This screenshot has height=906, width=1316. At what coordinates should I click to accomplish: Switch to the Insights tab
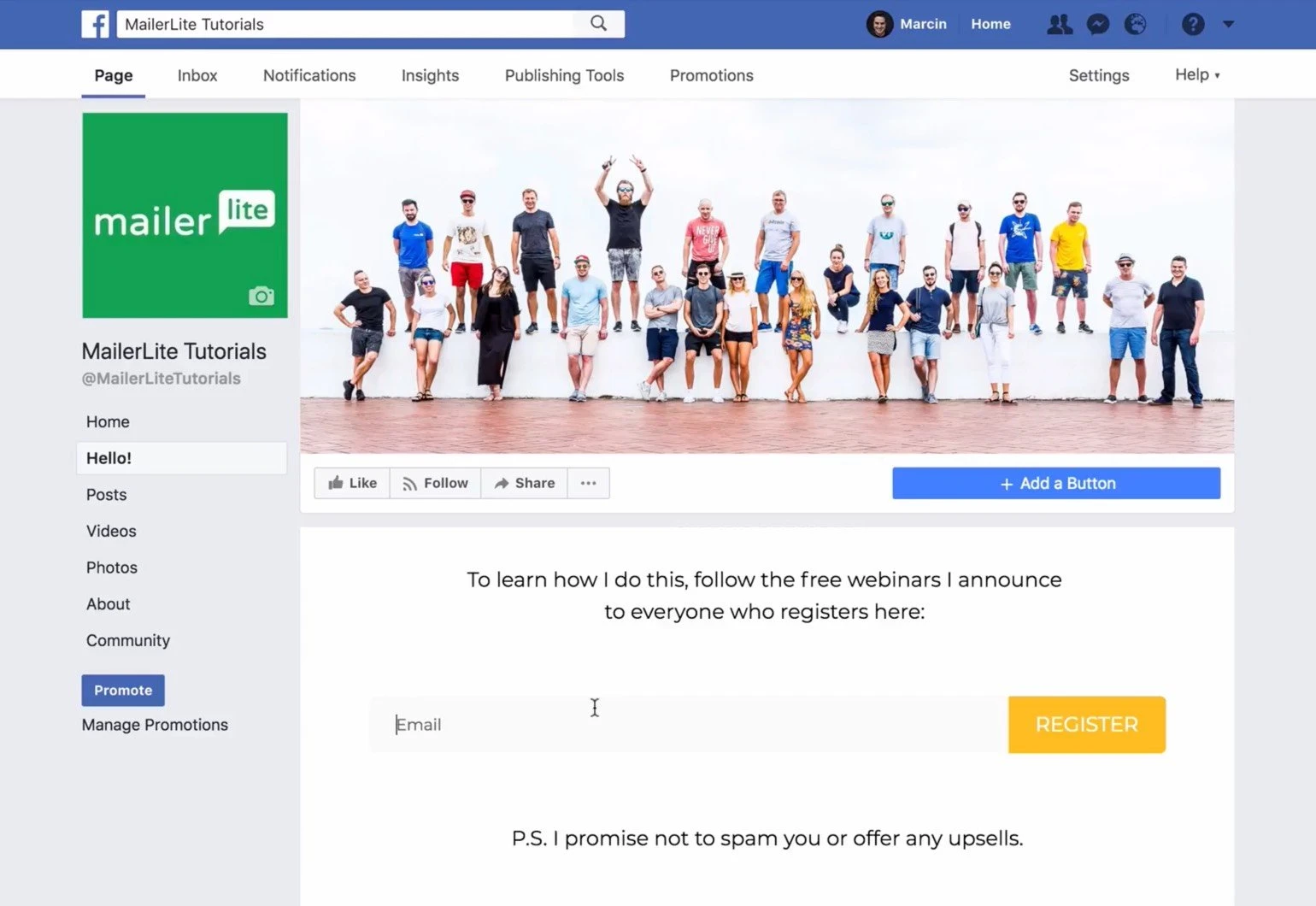click(x=430, y=75)
